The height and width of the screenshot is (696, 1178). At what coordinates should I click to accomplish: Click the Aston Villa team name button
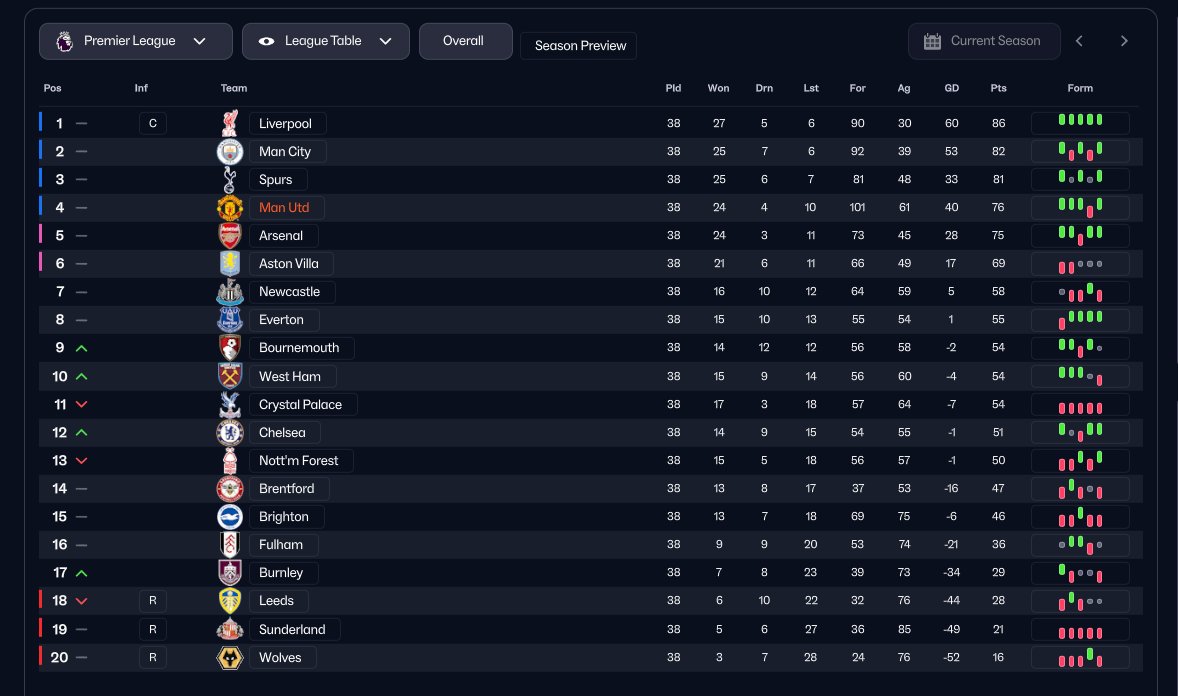pos(290,264)
